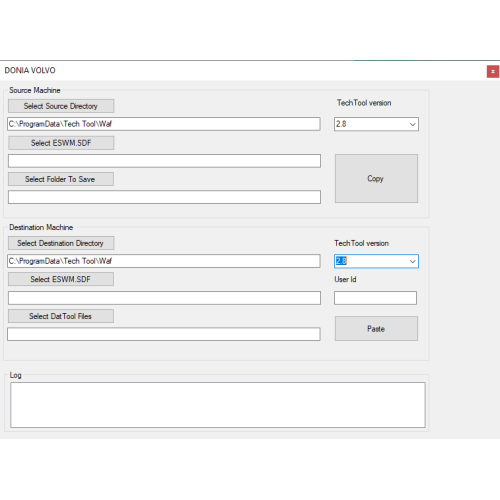Focus the DatTool files path field

coord(164,334)
